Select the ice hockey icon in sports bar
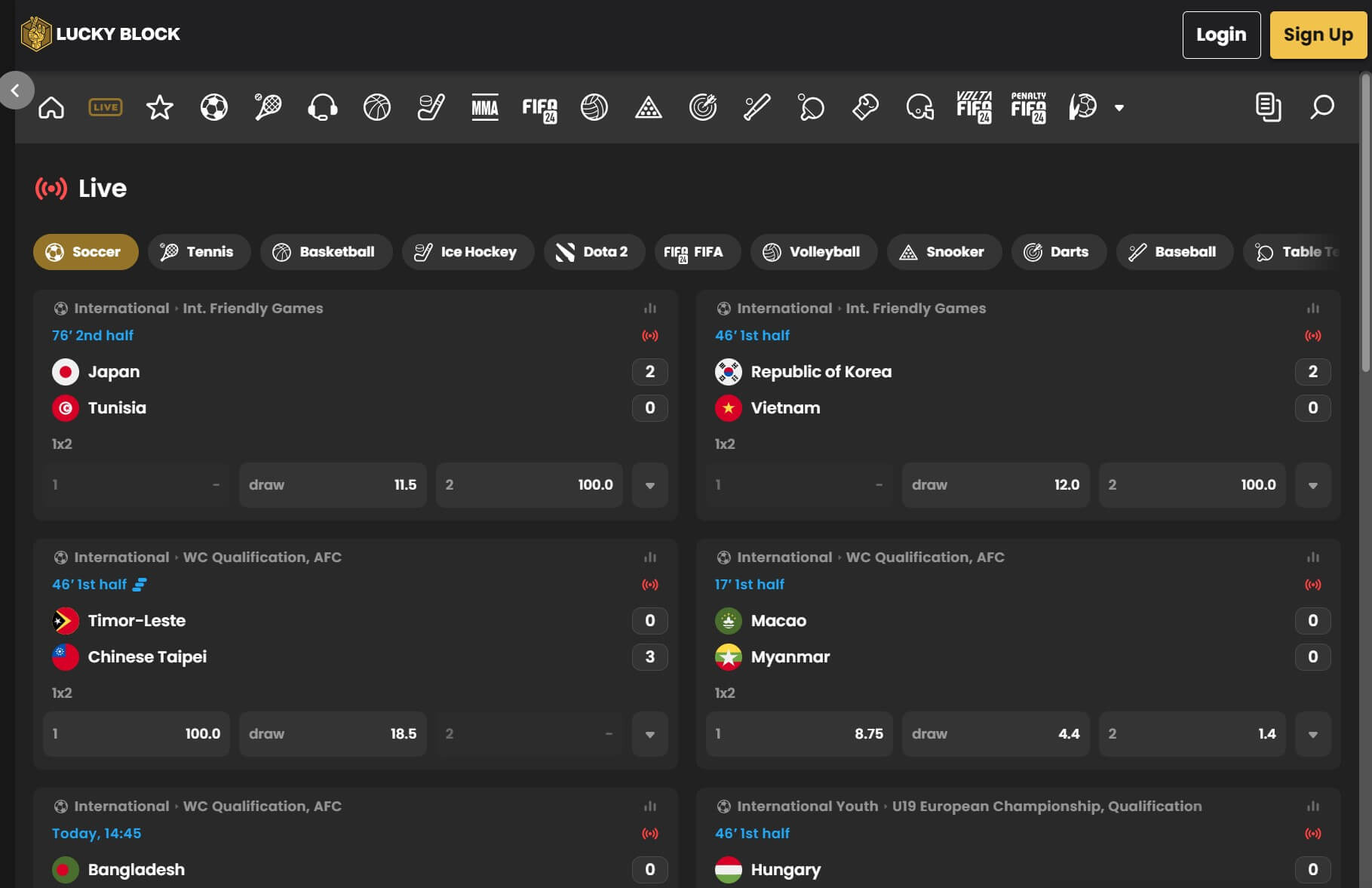Viewport: 1372px width, 888px height. coord(431,107)
